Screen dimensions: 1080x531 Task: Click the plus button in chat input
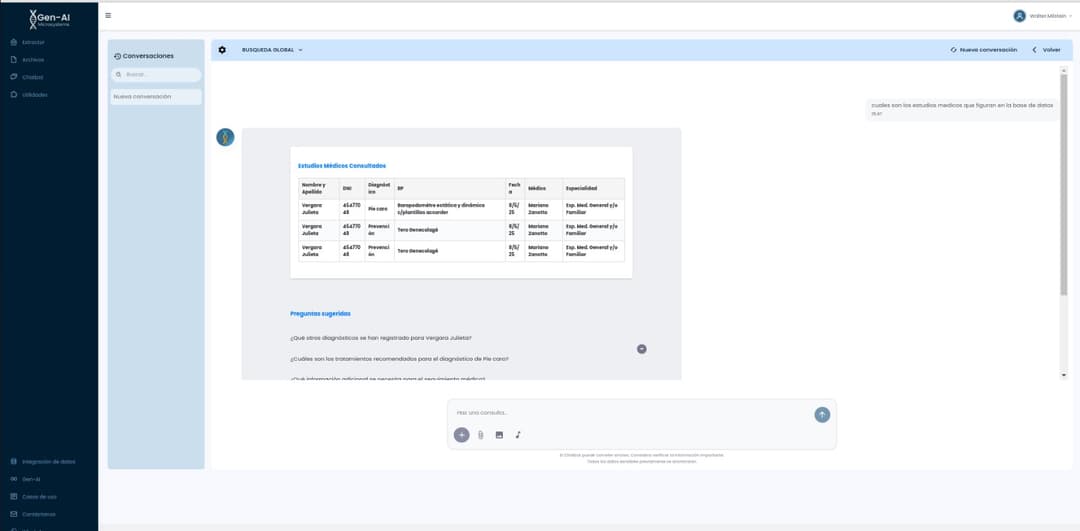pyautogui.click(x=461, y=435)
